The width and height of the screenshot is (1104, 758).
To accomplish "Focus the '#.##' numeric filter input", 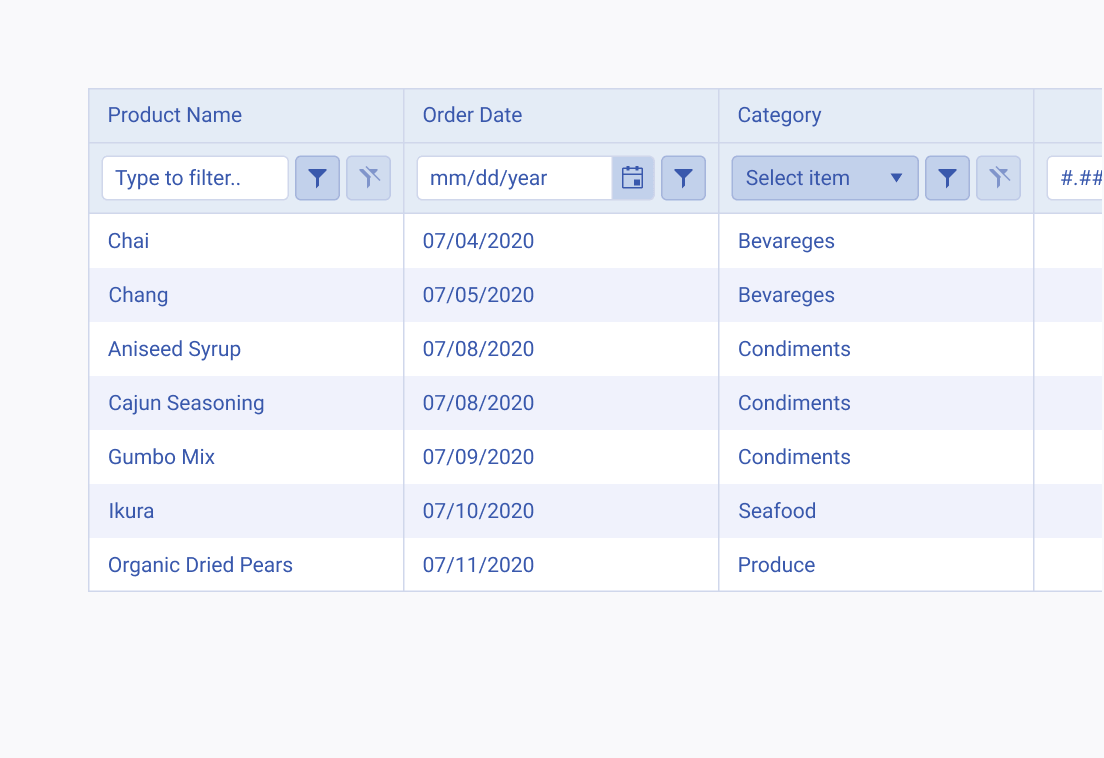I will tap(1075, 178).
